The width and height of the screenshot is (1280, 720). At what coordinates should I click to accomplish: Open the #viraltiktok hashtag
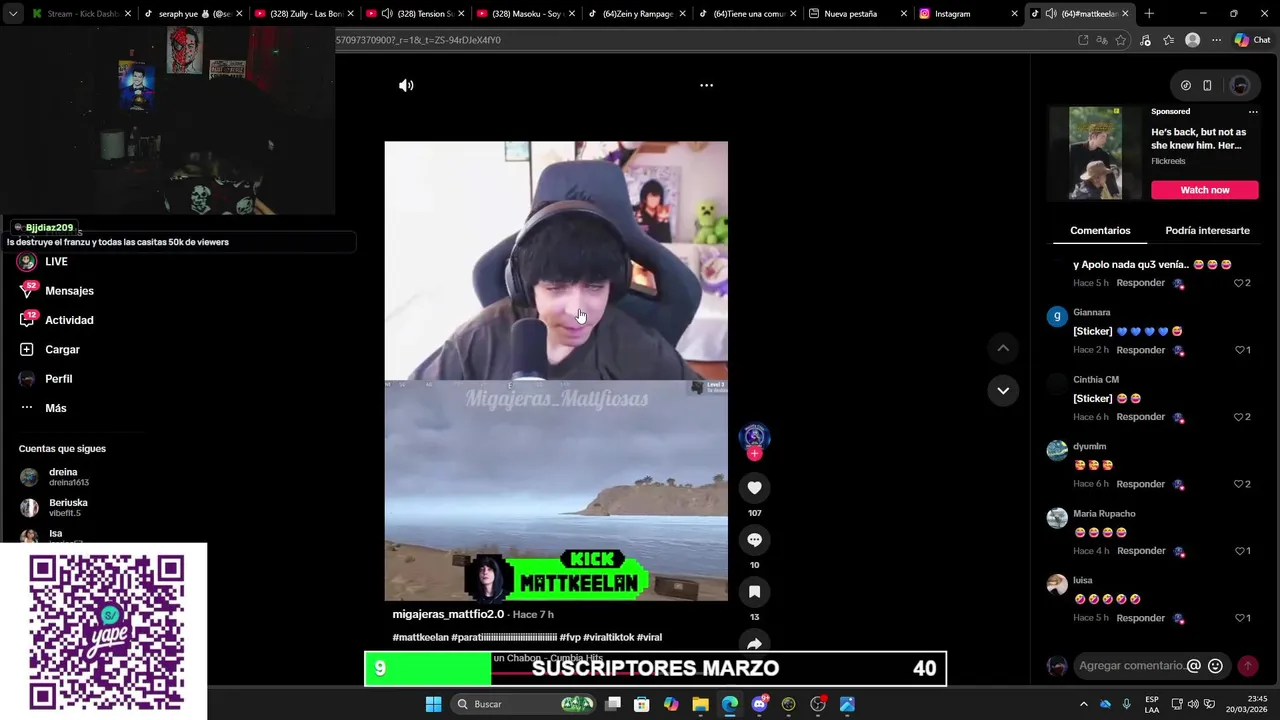click(x=608, y=637)
